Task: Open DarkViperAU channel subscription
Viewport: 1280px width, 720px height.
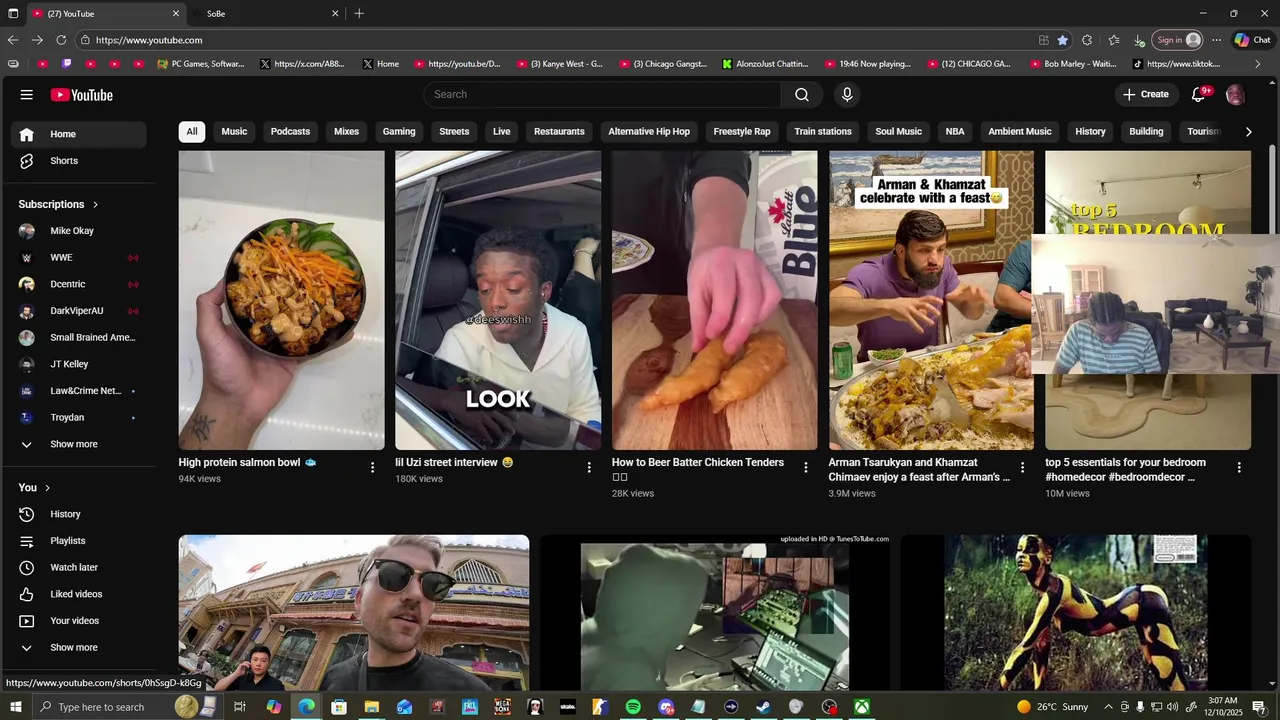Action: [79, 311]
